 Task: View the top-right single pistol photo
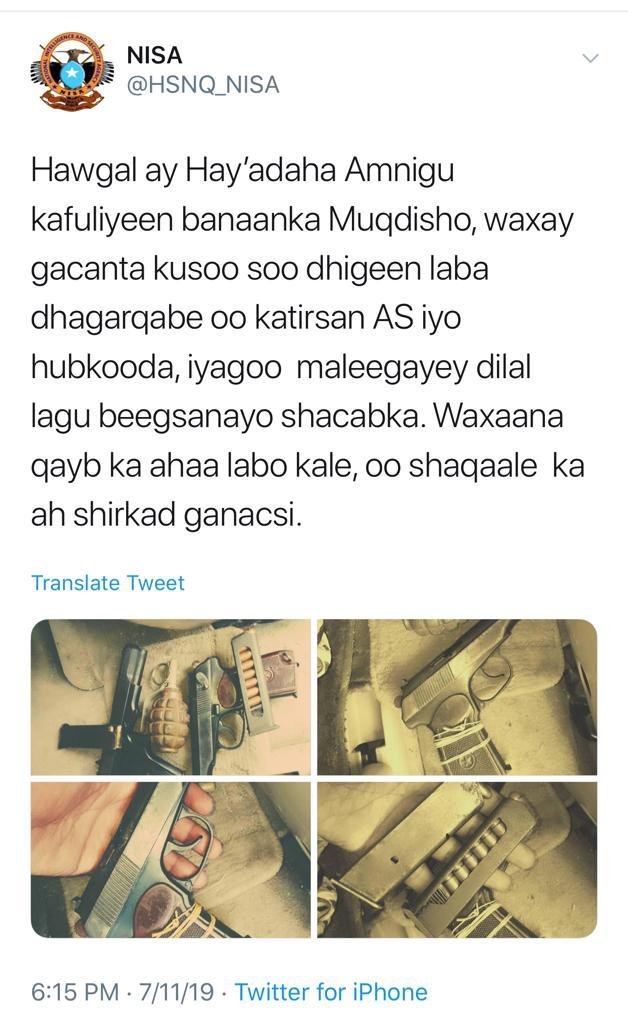(x=457, y=697)
